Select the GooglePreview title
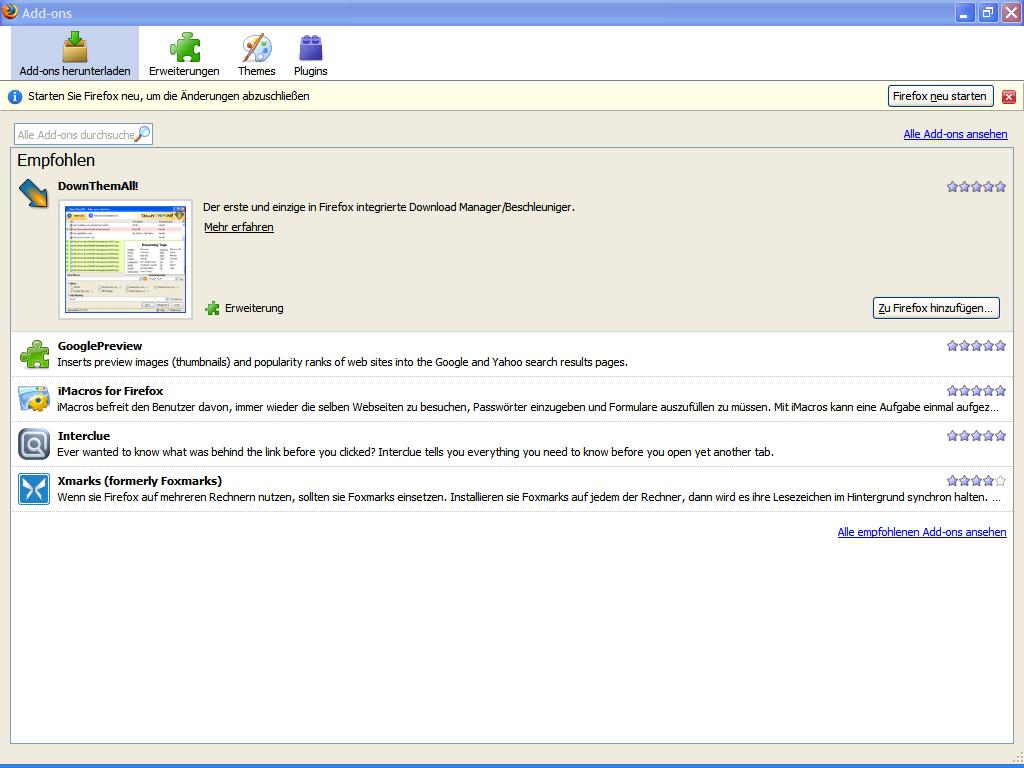Image resolution: width=1024 pixels, height=768 pixels. (100, 346)
